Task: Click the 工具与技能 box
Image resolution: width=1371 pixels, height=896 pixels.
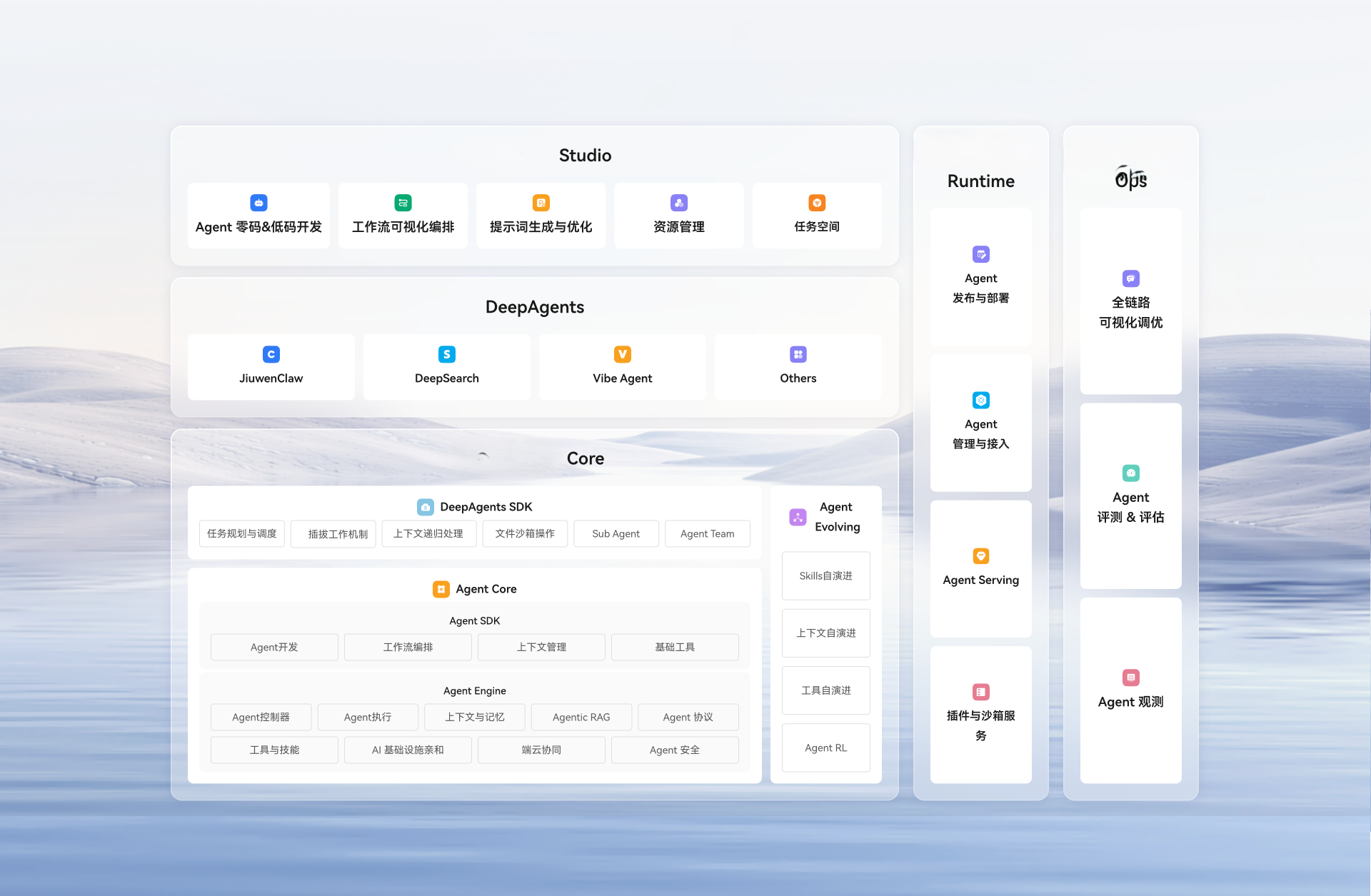Action: tap(274, 750)
